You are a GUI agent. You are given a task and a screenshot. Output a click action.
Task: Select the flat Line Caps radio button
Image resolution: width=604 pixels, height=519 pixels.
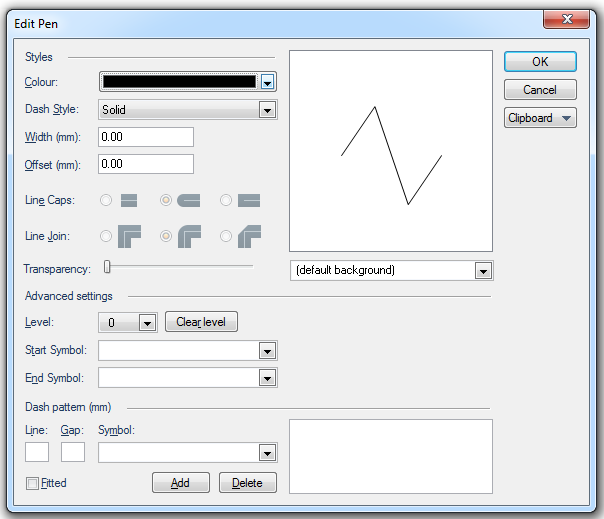point(106,200)
